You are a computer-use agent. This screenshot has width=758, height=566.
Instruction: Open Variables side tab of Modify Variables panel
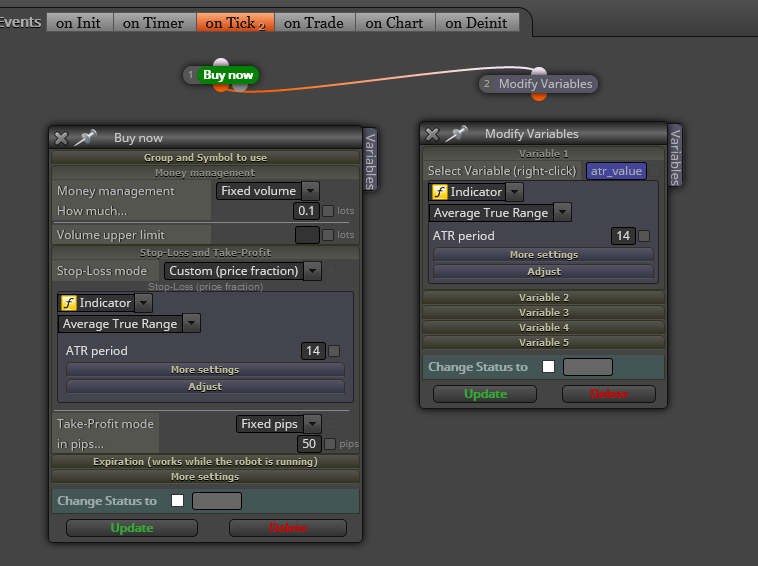pos(675,156)
